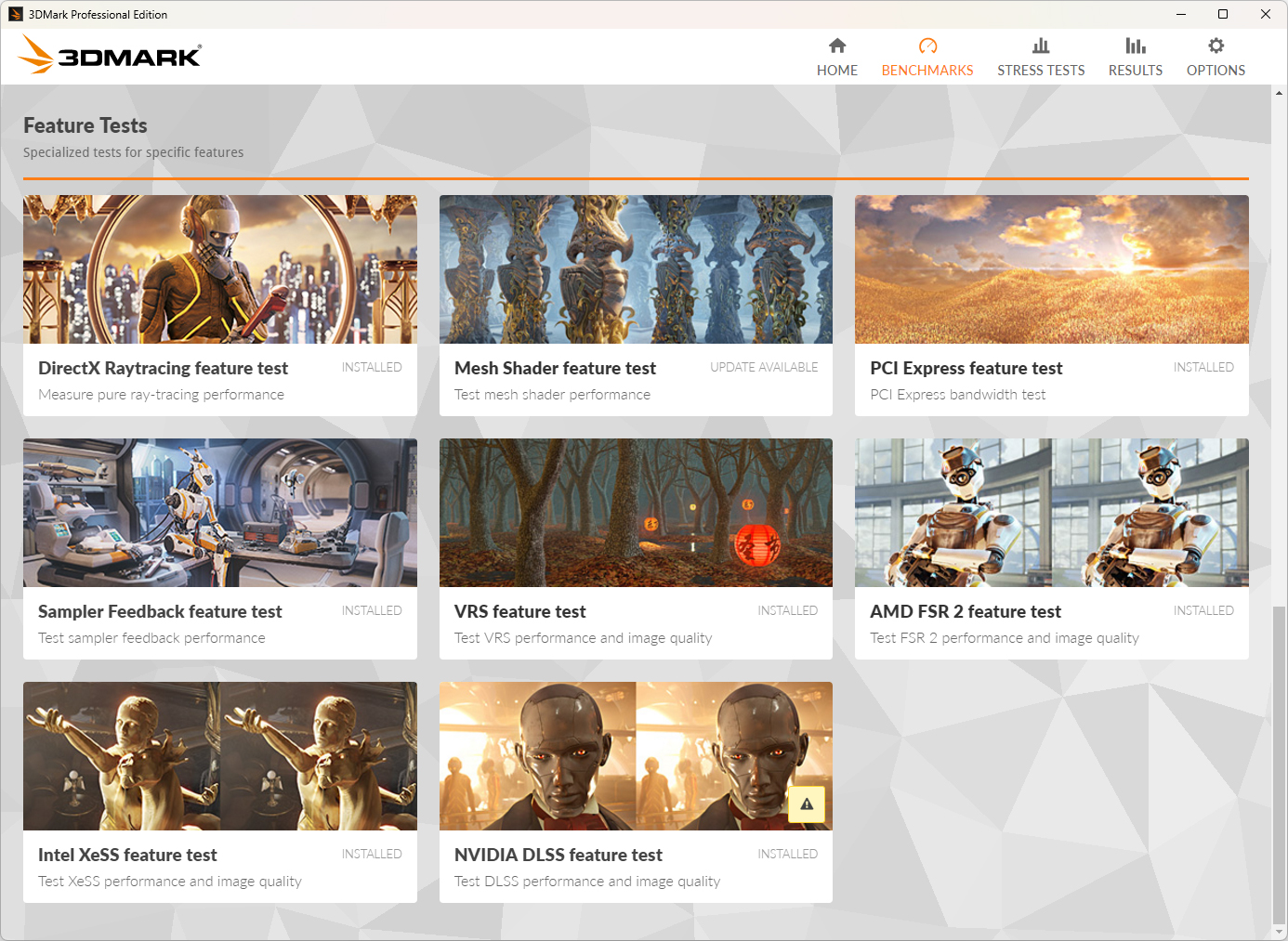This screenshot has height=941, width=1288.
Task: Click the Results bar chart icon
Action: 1136,46
